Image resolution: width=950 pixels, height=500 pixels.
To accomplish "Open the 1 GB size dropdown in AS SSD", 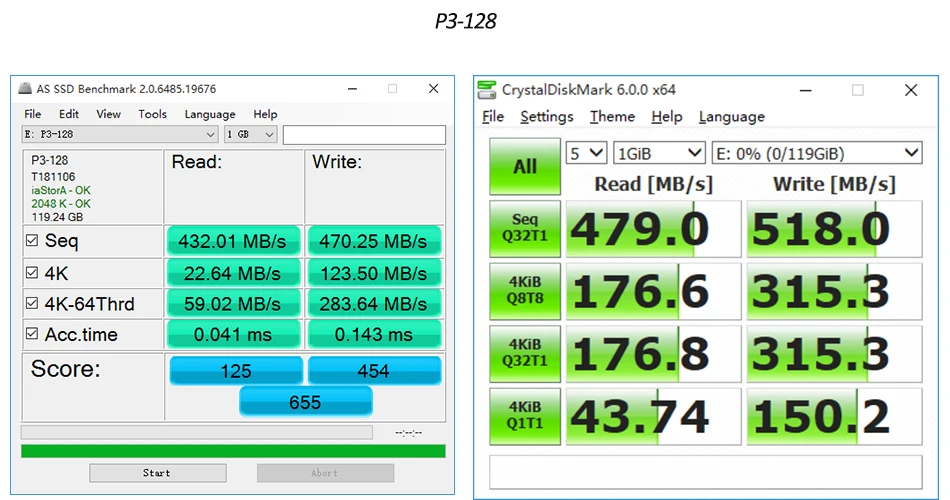I will [x=250, y=135].
